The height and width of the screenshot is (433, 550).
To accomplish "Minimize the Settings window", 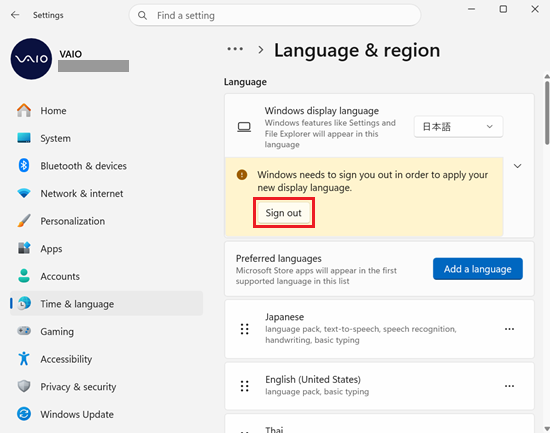I will (x=471, y=9).
